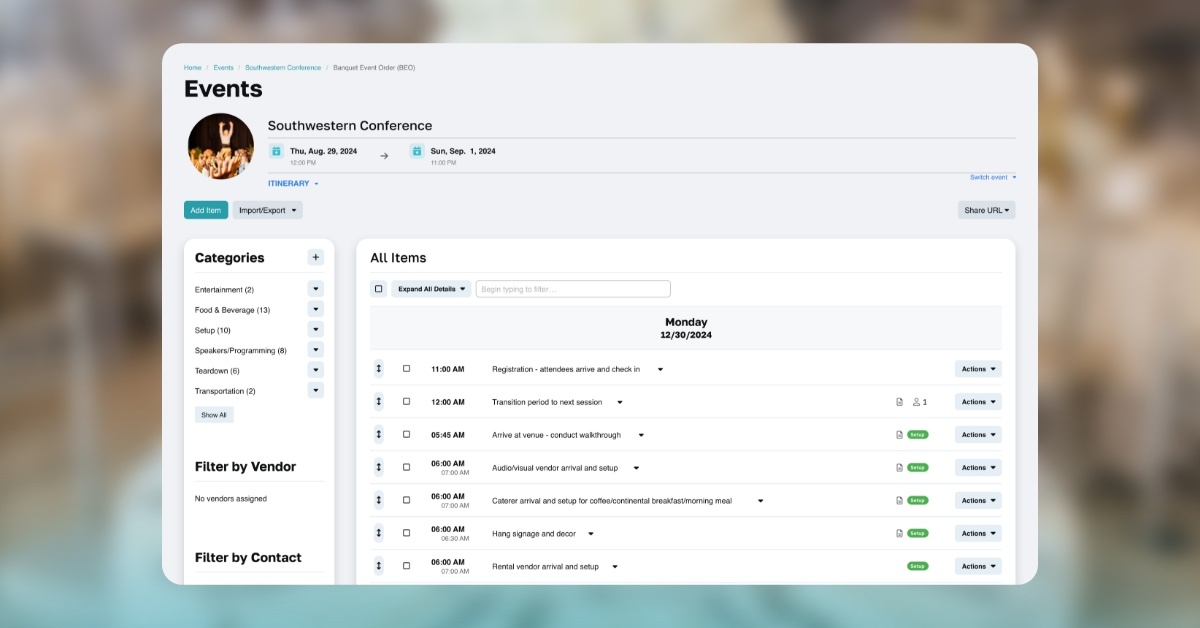Viewport: 1200px width, 628px height.
Task: Open the Expand All Details dropdown
Action: click(x=431, y=289)
